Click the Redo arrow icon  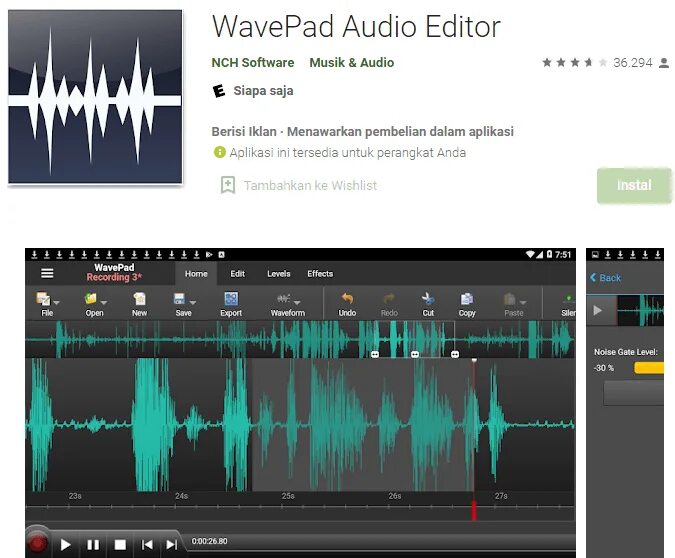pyautogui.click(x=389, y=298)
